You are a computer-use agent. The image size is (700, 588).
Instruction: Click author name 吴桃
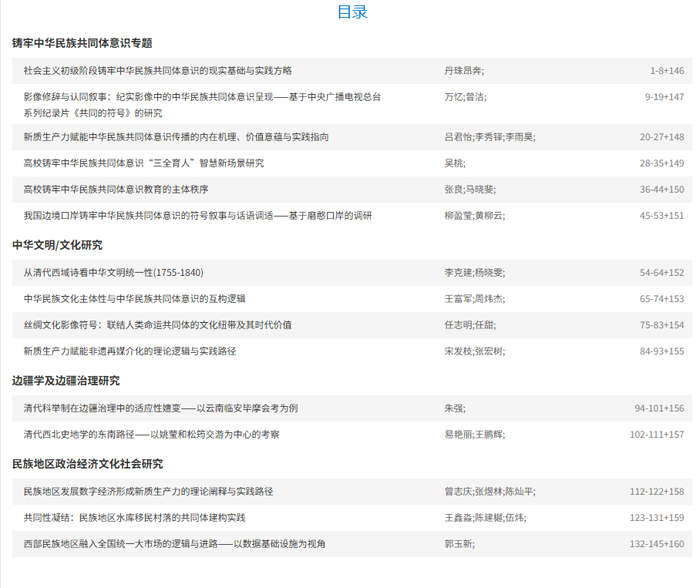pyautogui.click(x=454, y=163)
